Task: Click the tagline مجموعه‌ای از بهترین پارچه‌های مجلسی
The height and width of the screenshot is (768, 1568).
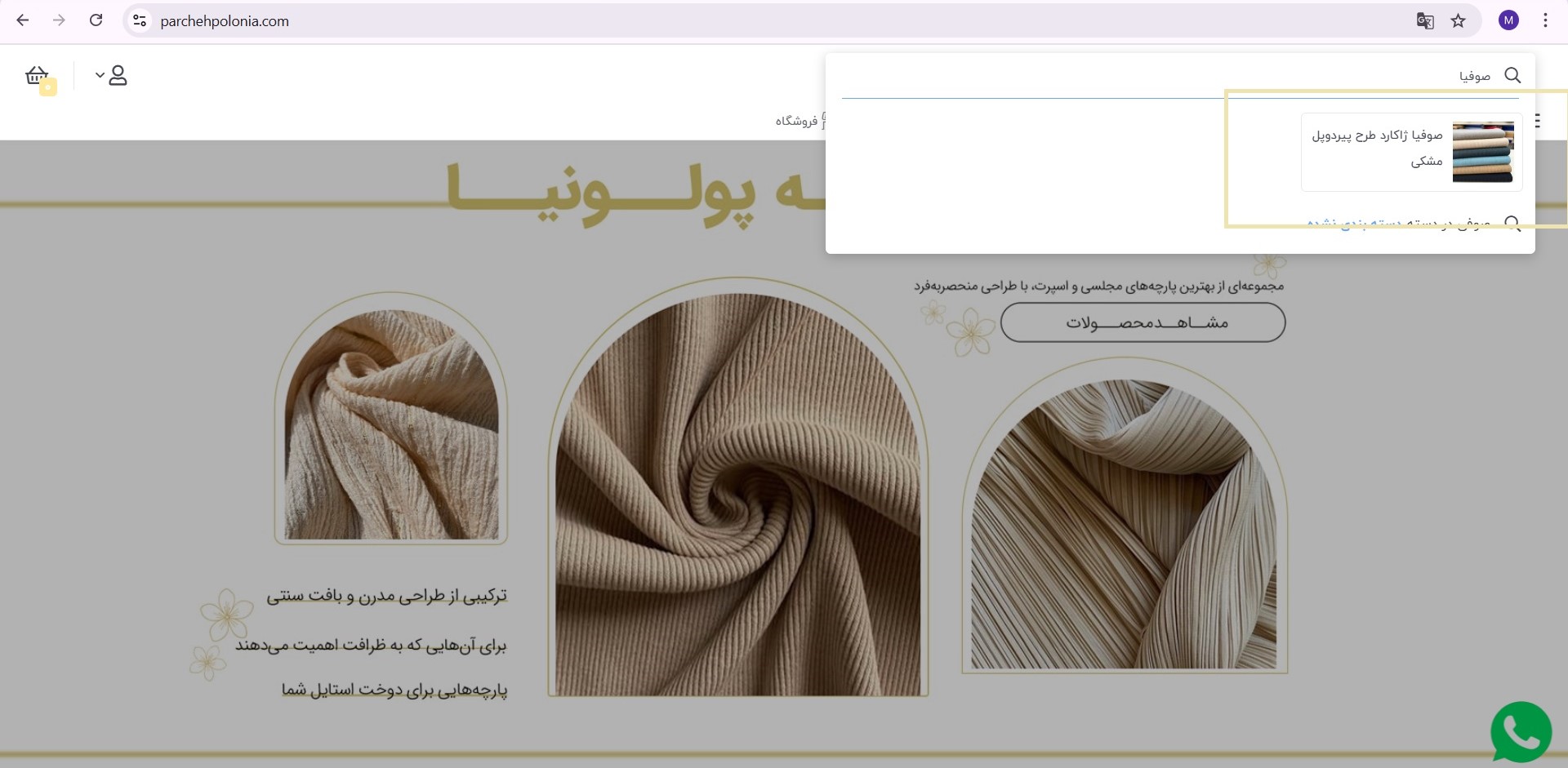Action: pos(1098,286)
